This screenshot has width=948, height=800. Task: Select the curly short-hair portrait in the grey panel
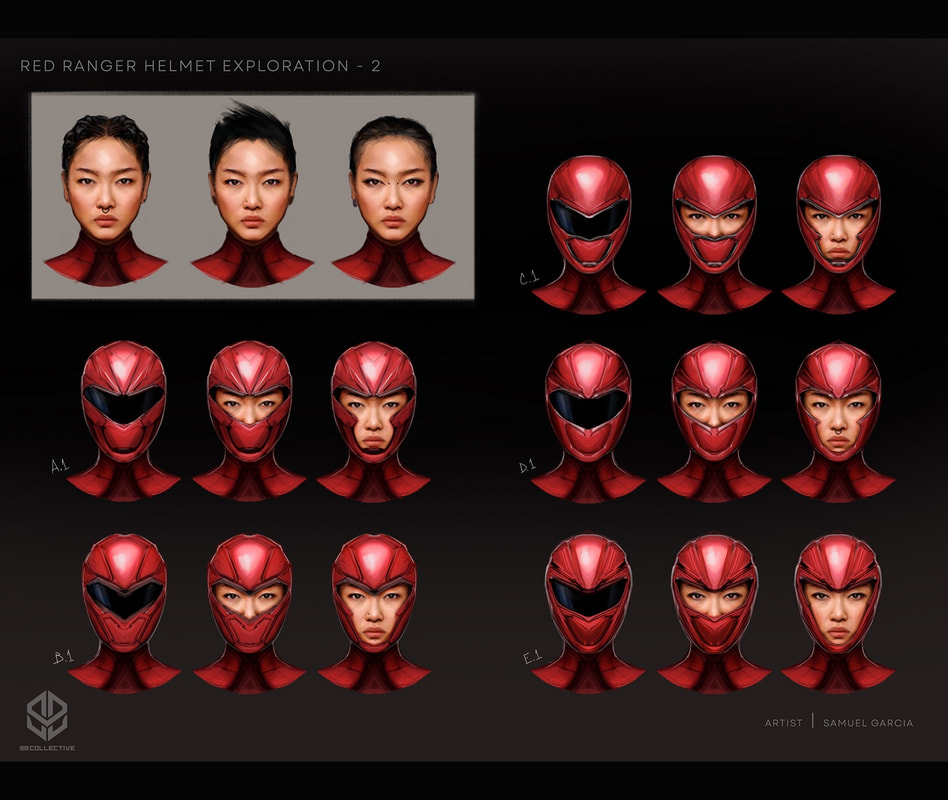[105, 200]
